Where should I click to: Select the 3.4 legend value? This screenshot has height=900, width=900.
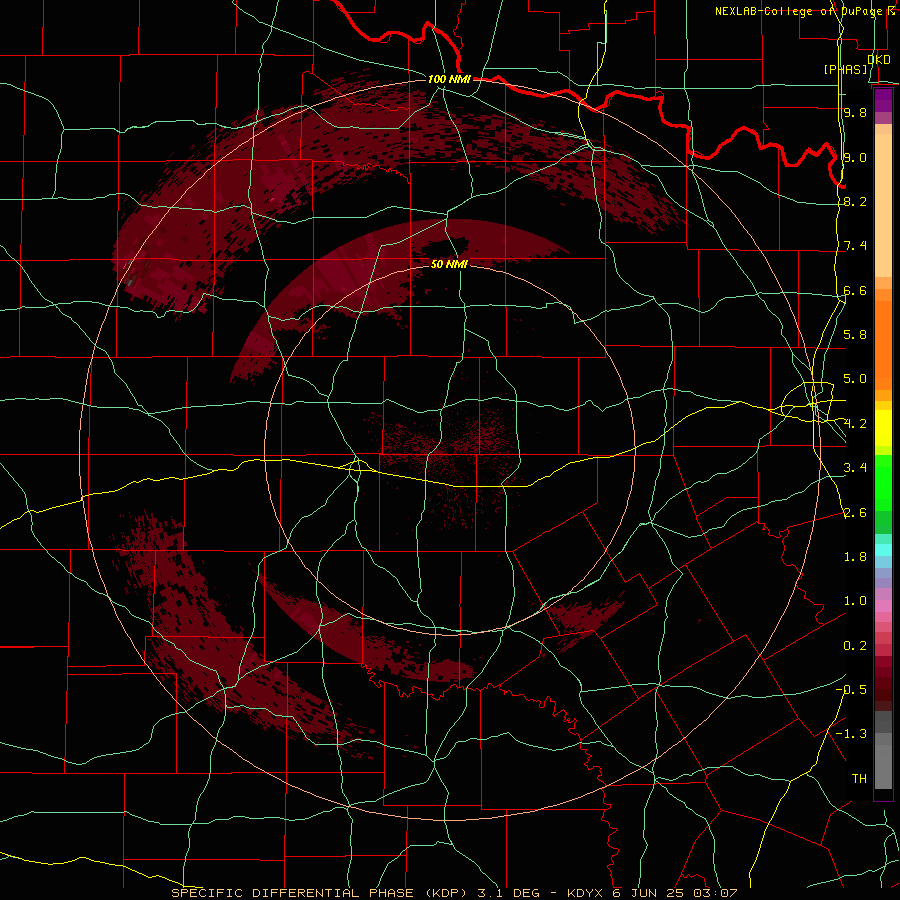click(x=855, y=468)
